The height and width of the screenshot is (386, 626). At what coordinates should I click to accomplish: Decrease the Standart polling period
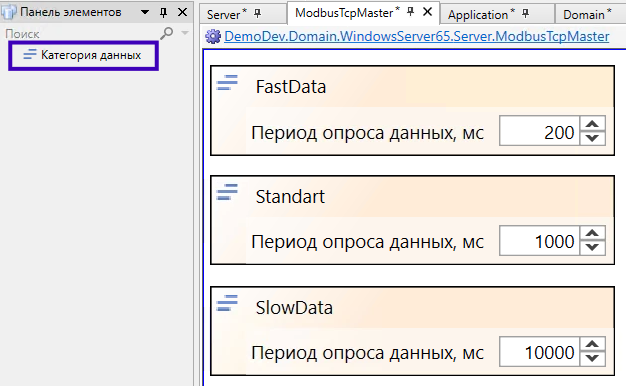coord(592,247)
